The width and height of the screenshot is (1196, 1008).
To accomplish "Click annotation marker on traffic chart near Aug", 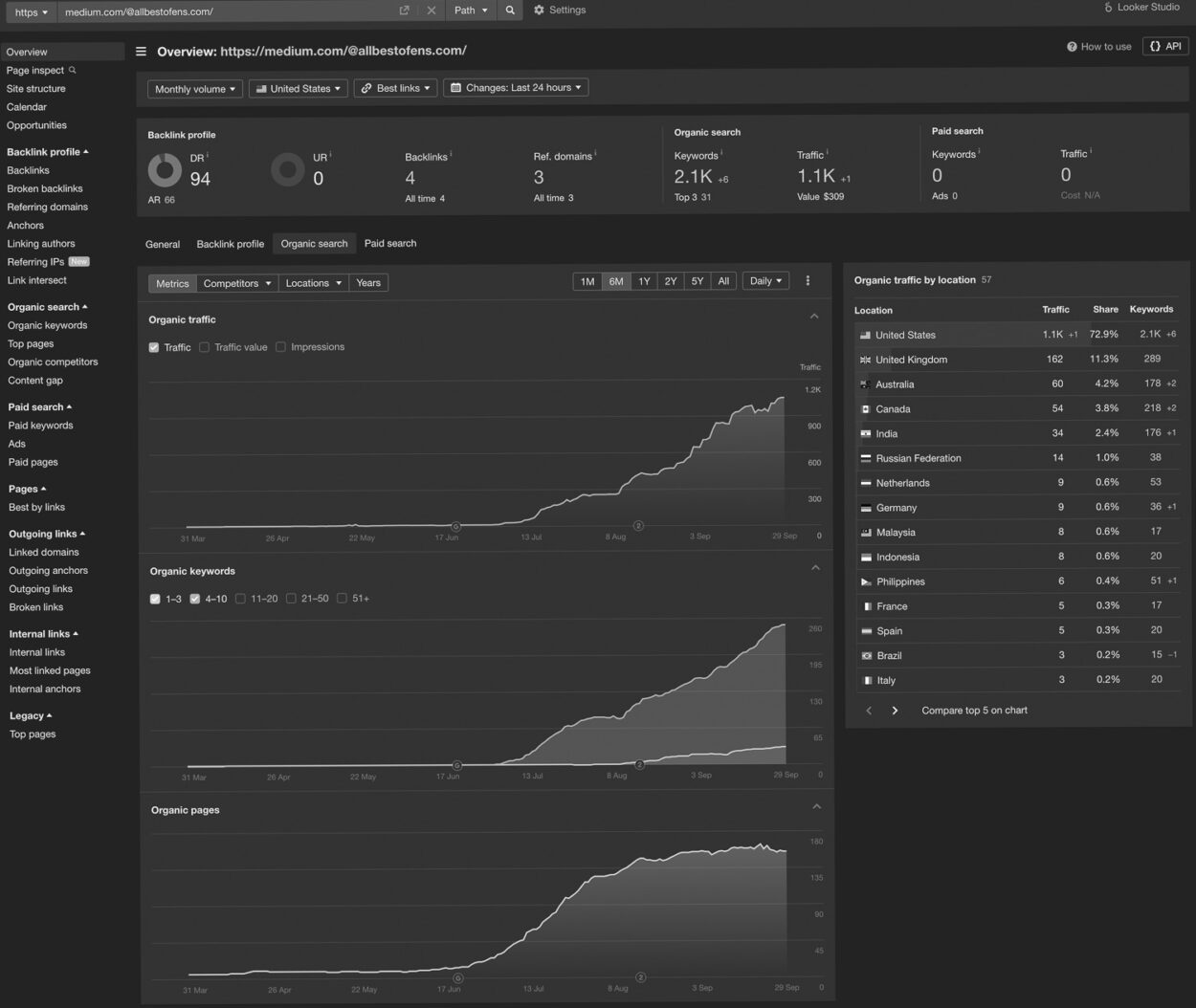I will 638,526.
